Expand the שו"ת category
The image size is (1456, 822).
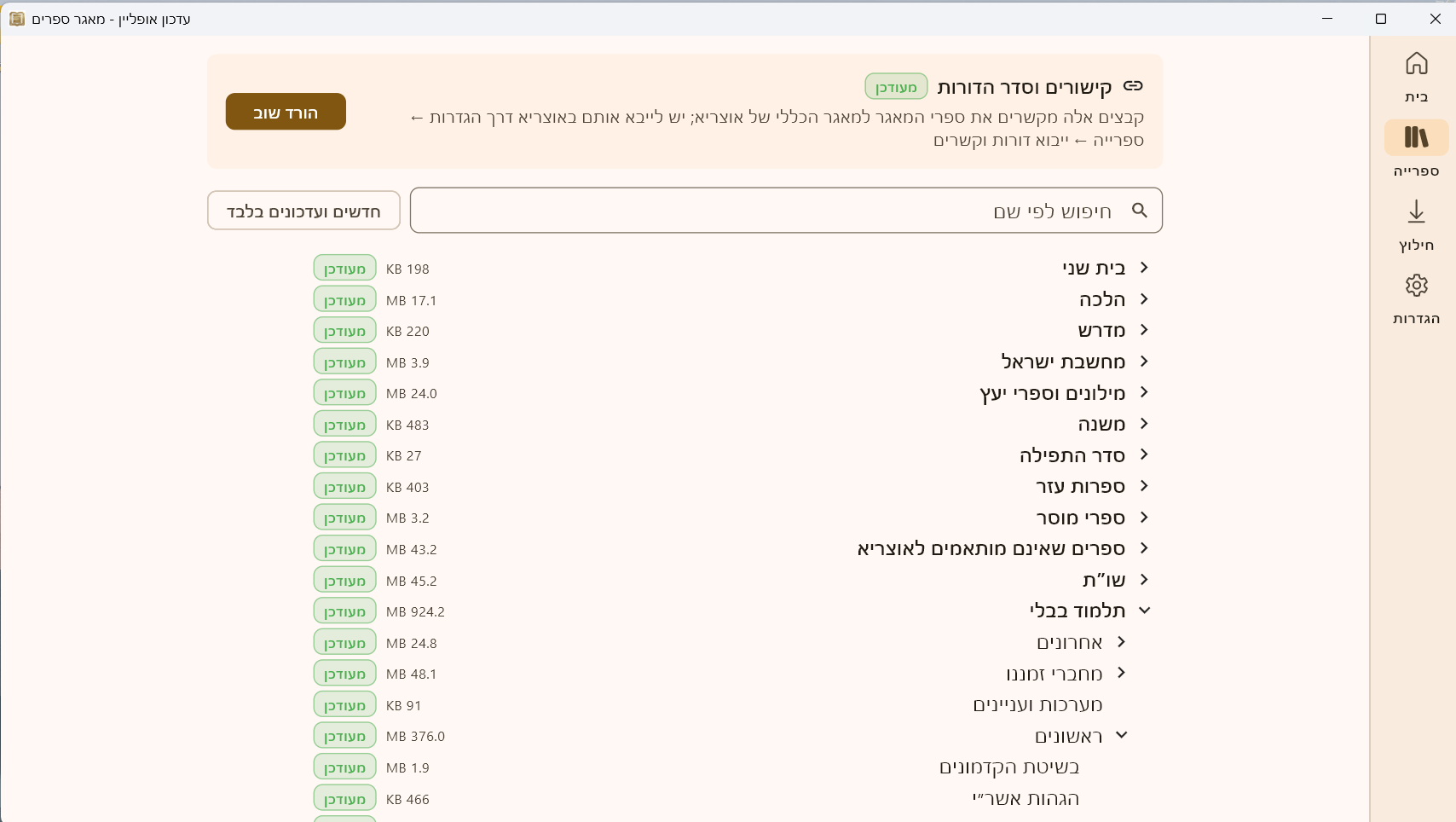click(x=1144, y=580)
